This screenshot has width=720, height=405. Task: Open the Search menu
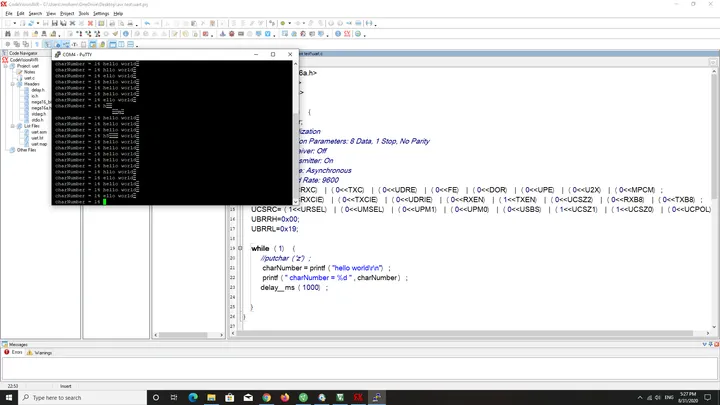click(x=35, y=13)
